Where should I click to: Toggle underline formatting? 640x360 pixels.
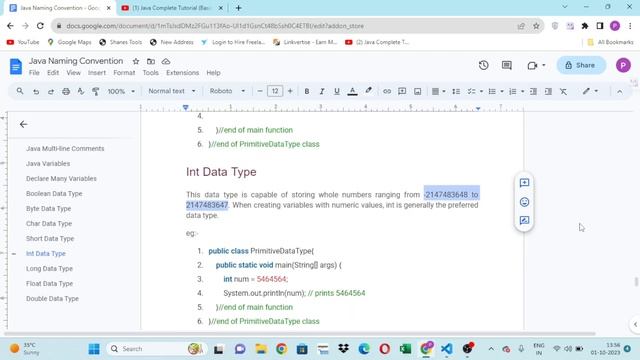tap(337, 91)
